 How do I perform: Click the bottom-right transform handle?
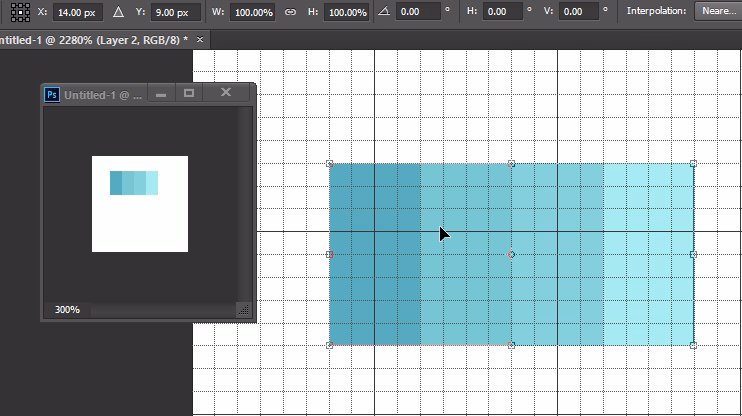[x=693, y=345]
